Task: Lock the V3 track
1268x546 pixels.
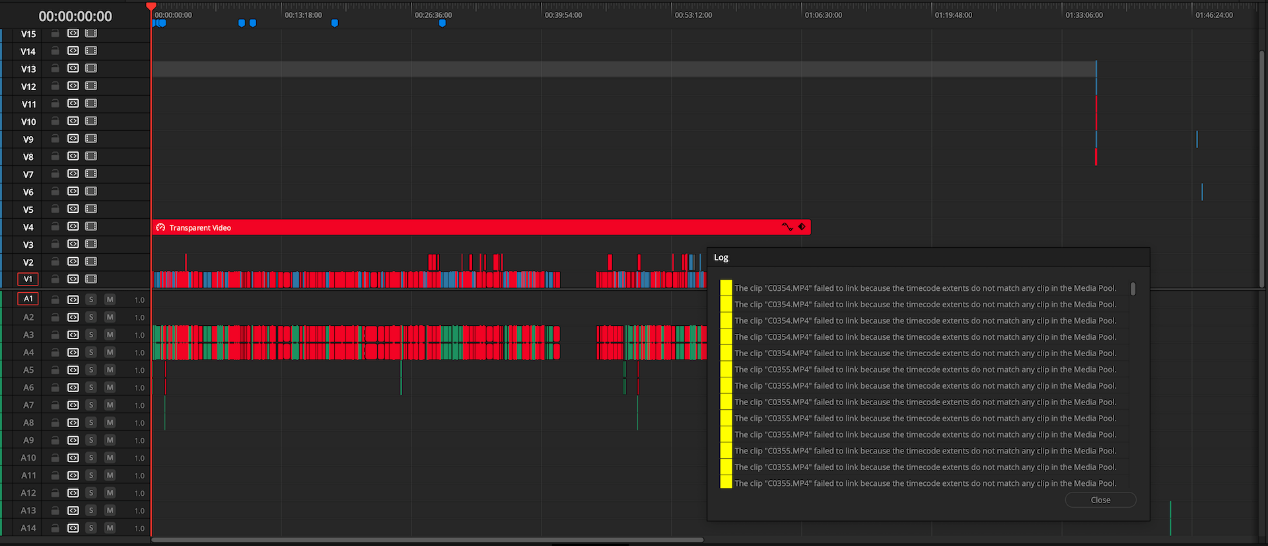Action: [56, 244]
